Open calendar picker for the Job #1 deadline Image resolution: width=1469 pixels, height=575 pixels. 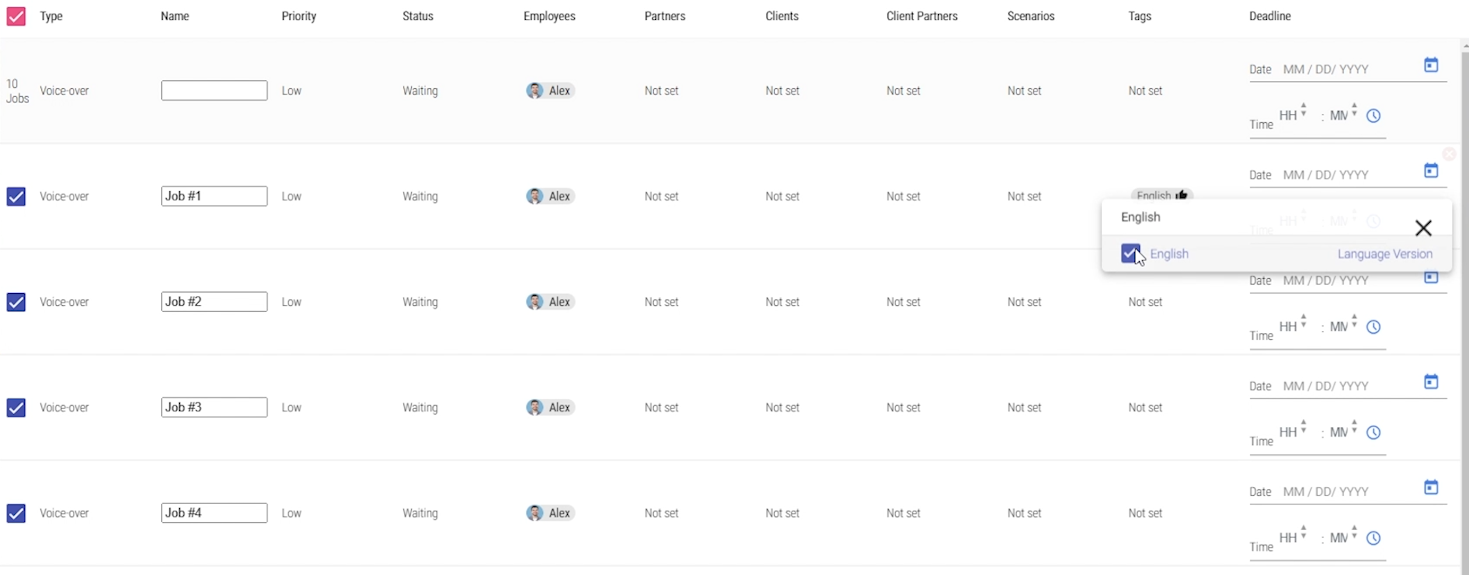pos(1431,171)
